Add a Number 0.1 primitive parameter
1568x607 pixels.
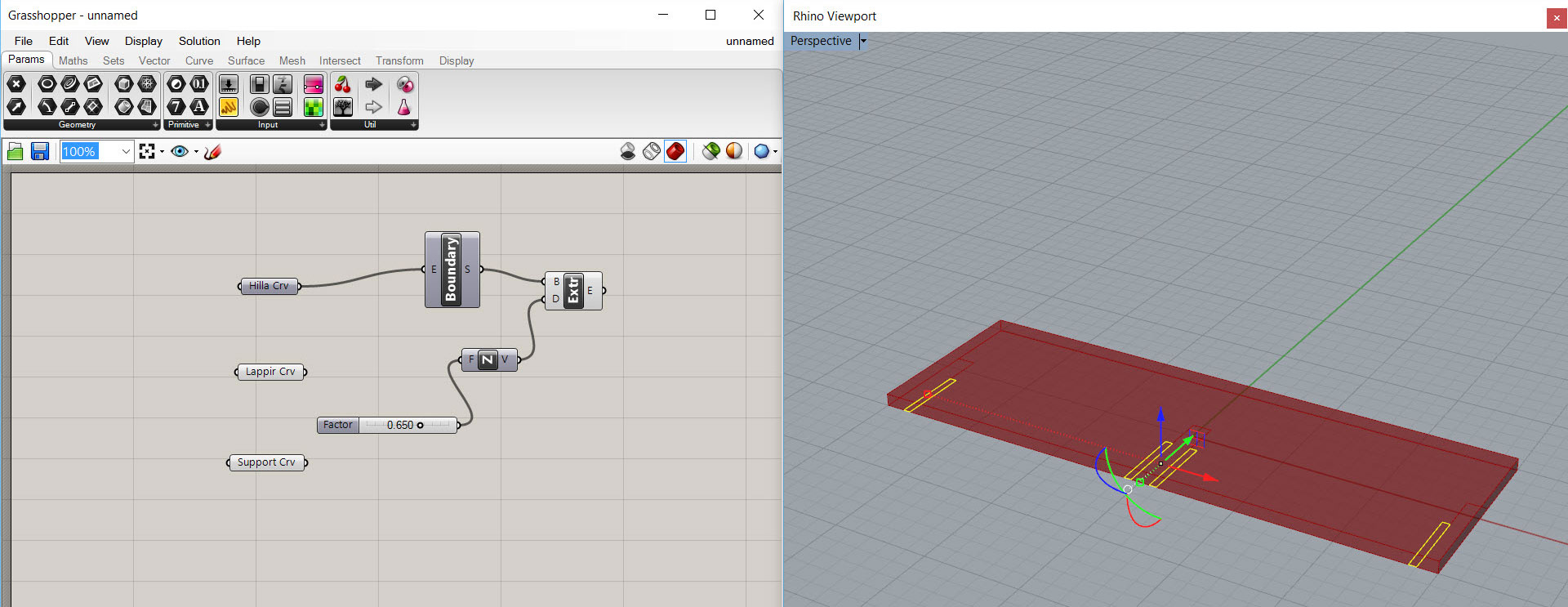coord(199,84)
